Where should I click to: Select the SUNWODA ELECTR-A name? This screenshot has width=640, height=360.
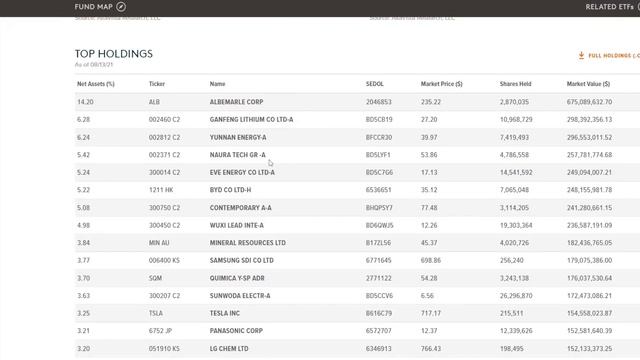240,296
